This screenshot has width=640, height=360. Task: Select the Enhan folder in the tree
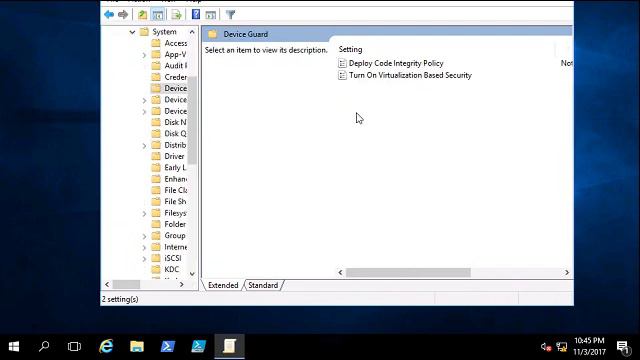point(176,179)
